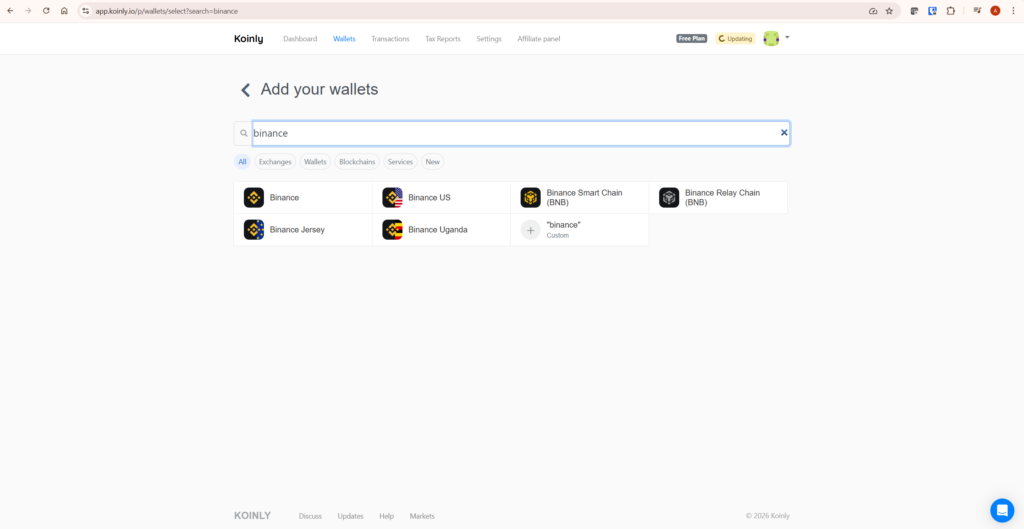Choose Binance Uganda text label
This screenshot has height=529, width=1024.
438,229
